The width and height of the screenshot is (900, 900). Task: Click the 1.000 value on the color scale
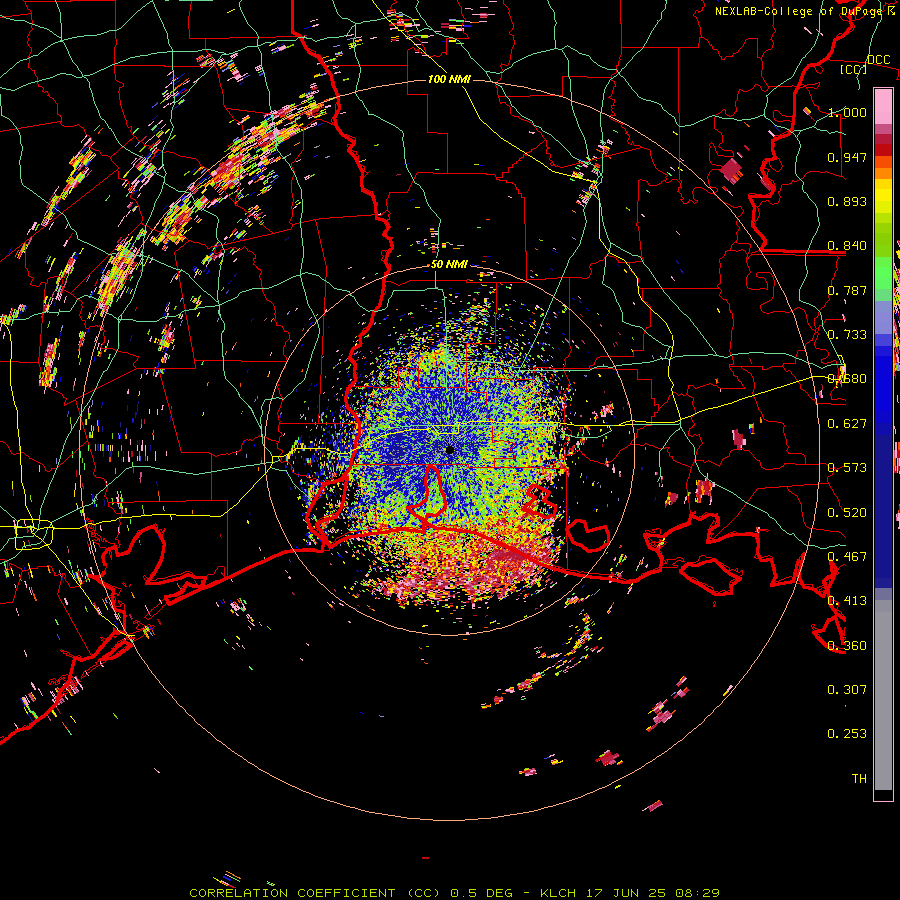(x=847, y=112)
